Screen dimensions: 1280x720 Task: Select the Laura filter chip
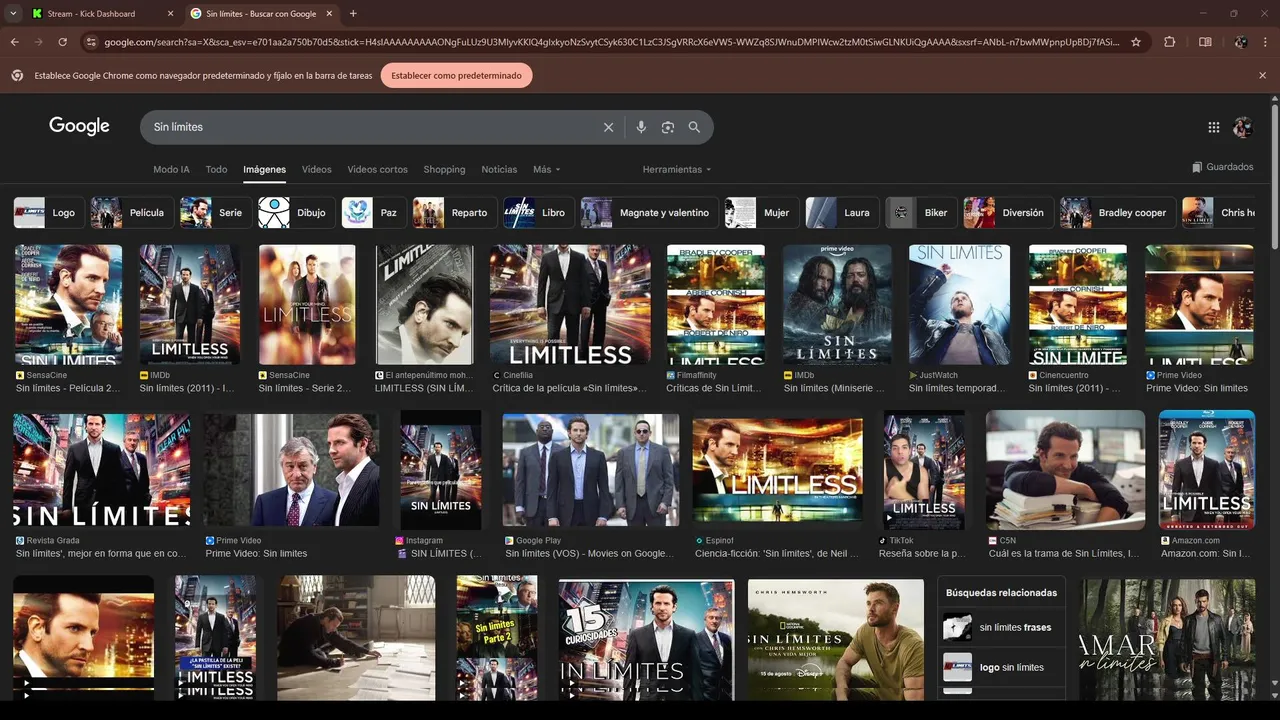tap(842, 212)
